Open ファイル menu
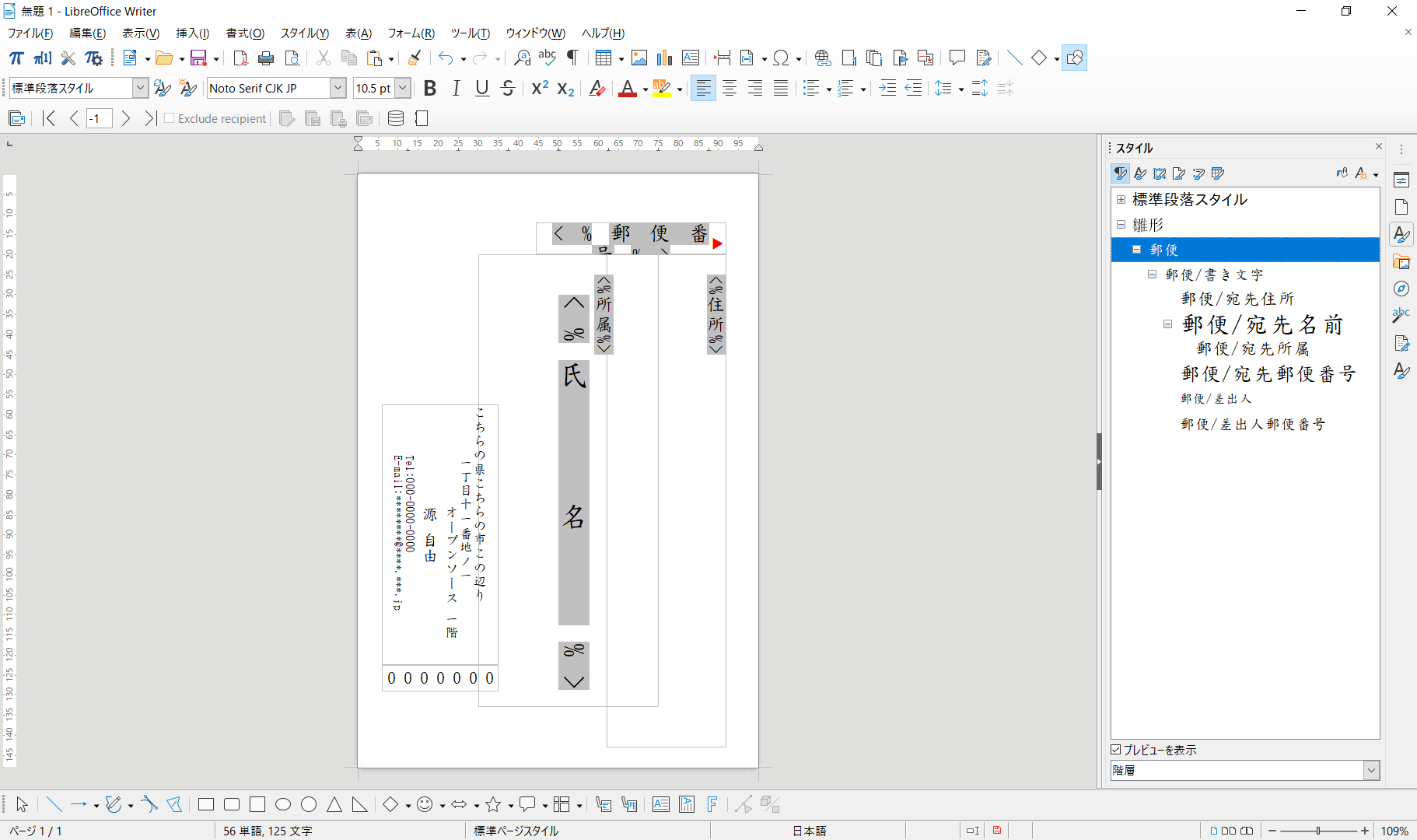Image resolution: width=1417 pixels, height=840 pixels. [x=30, y=33]
